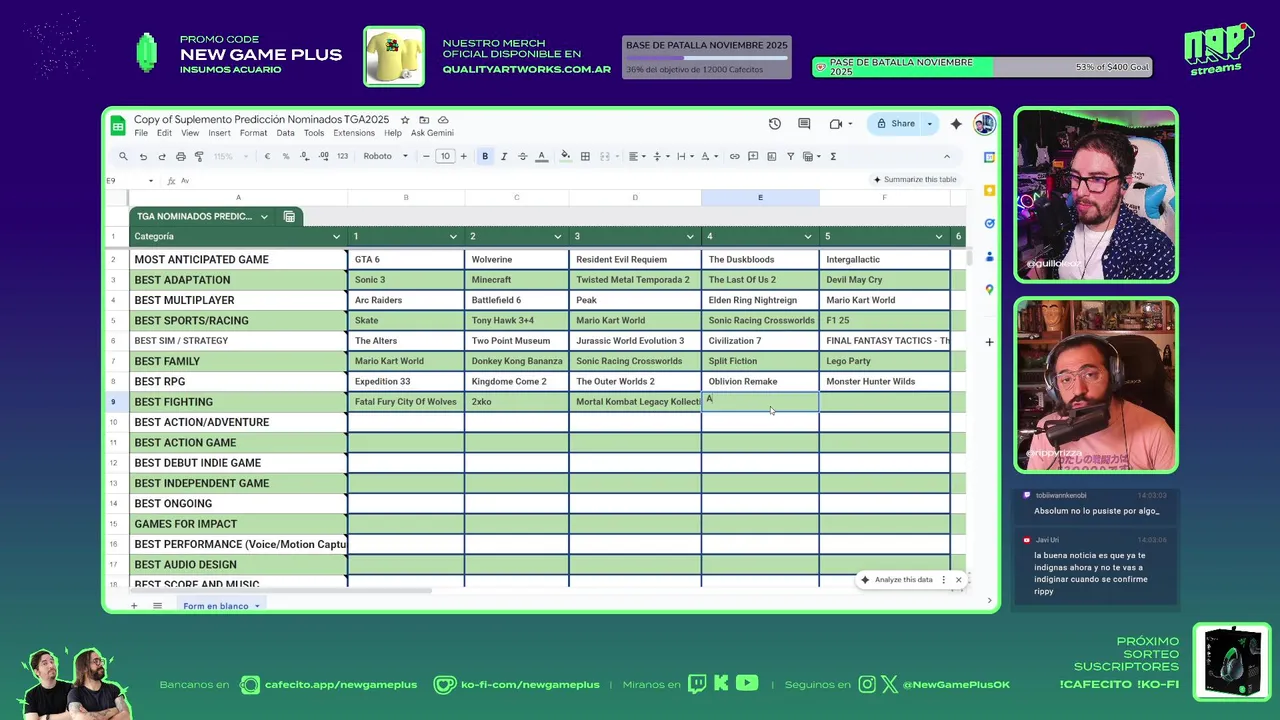The width and height of the screenshot is (1280, 720).
Task: Open the borders tool
Action: 585,156
